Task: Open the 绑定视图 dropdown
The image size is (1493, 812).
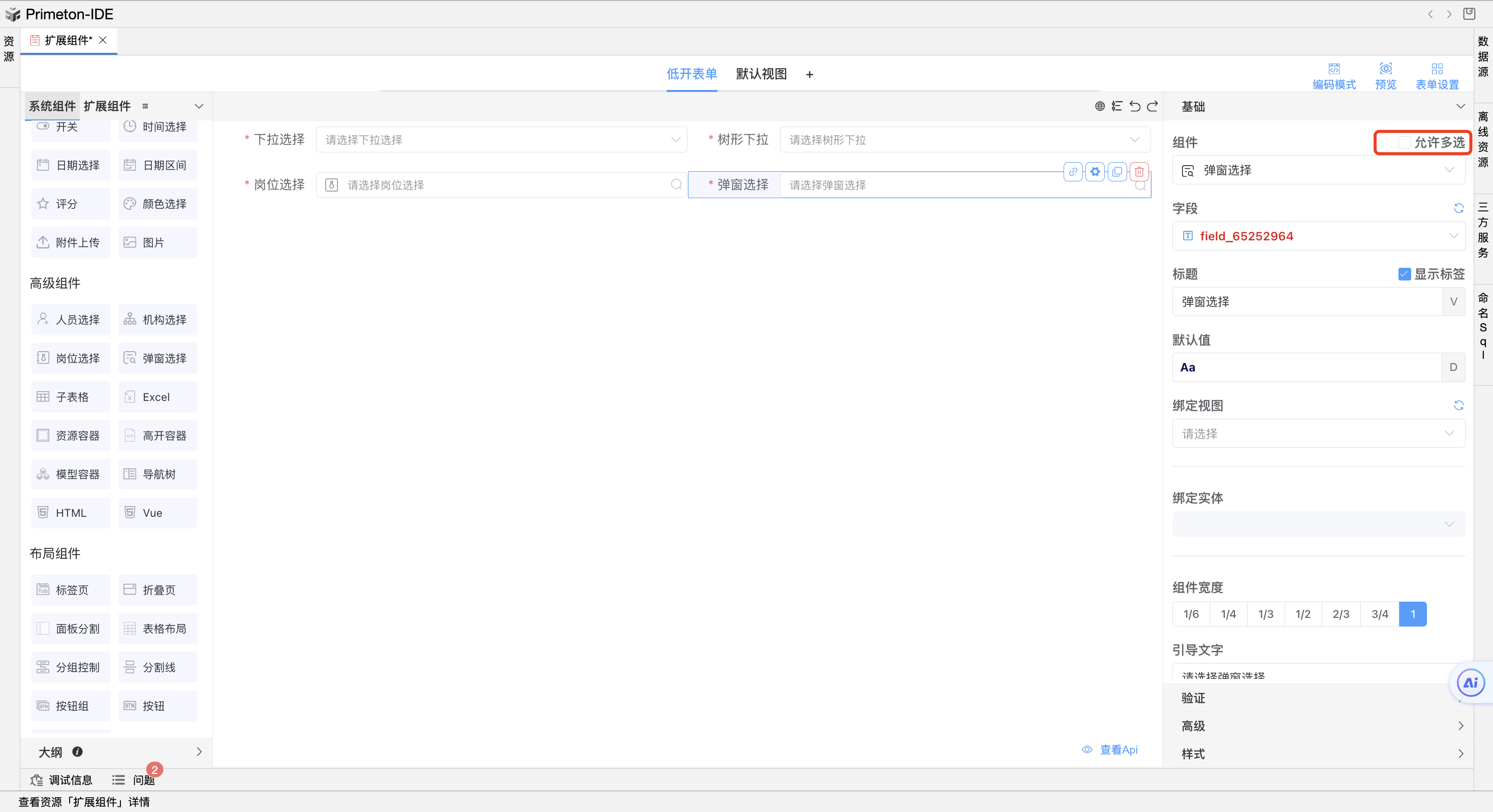Action: [1318, 433]
